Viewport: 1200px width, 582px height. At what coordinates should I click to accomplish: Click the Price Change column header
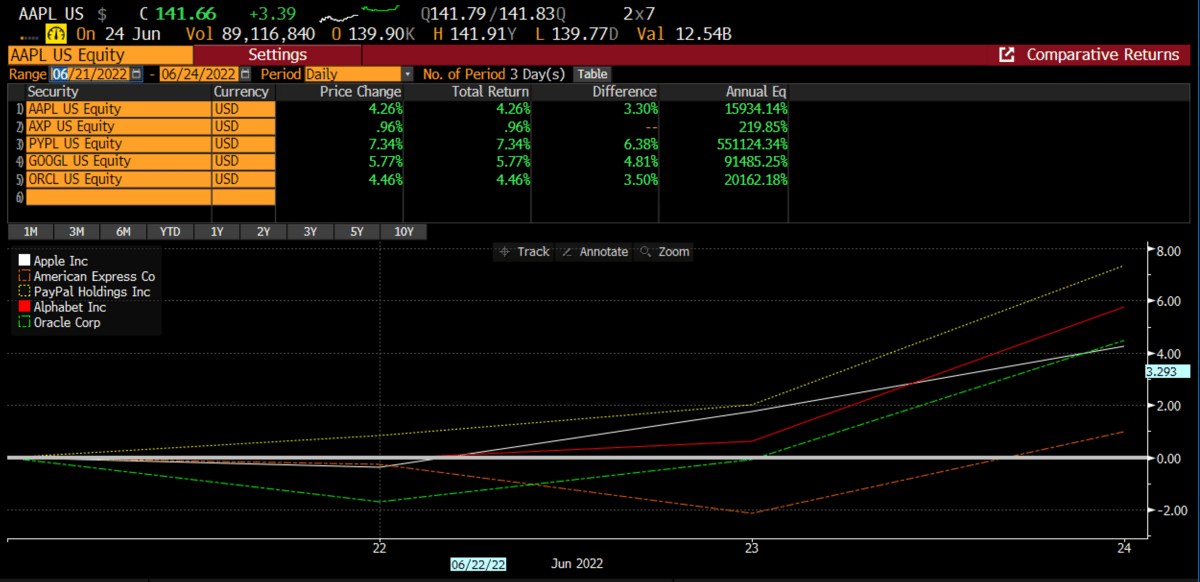tap(360, 92)
